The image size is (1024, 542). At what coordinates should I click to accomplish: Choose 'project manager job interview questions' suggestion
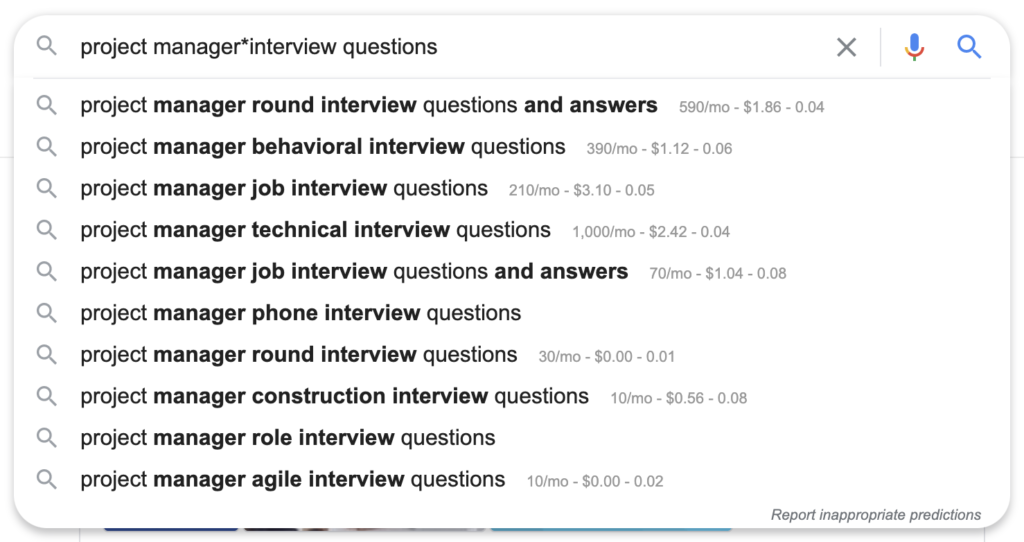coord(284,188)
